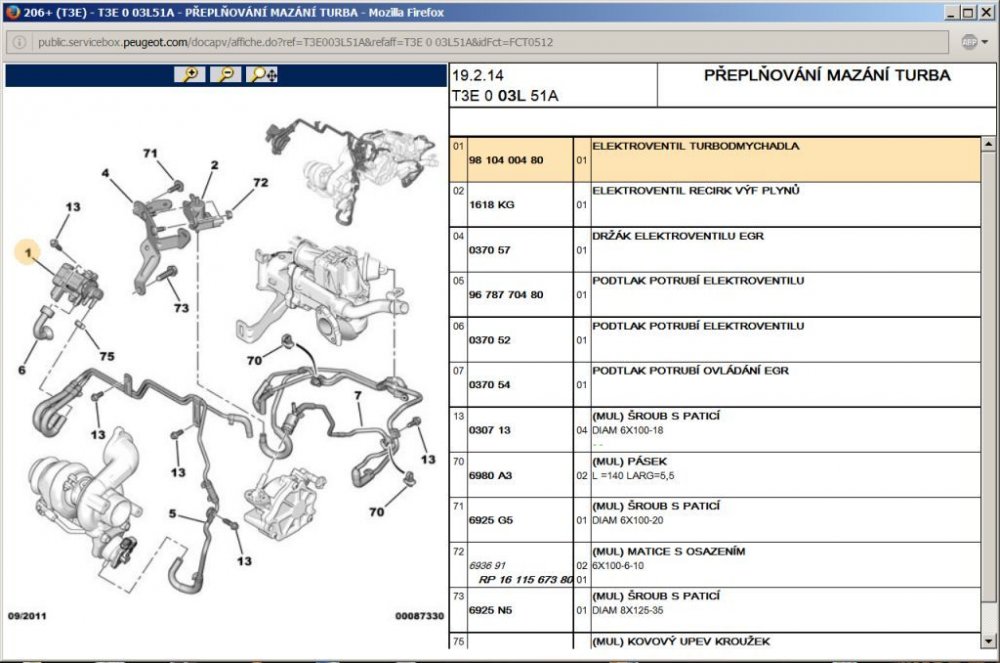The height and width of the screenshot is (663, 1000).
Task: Click label 73 in the diagram
Action: [181, 308]
